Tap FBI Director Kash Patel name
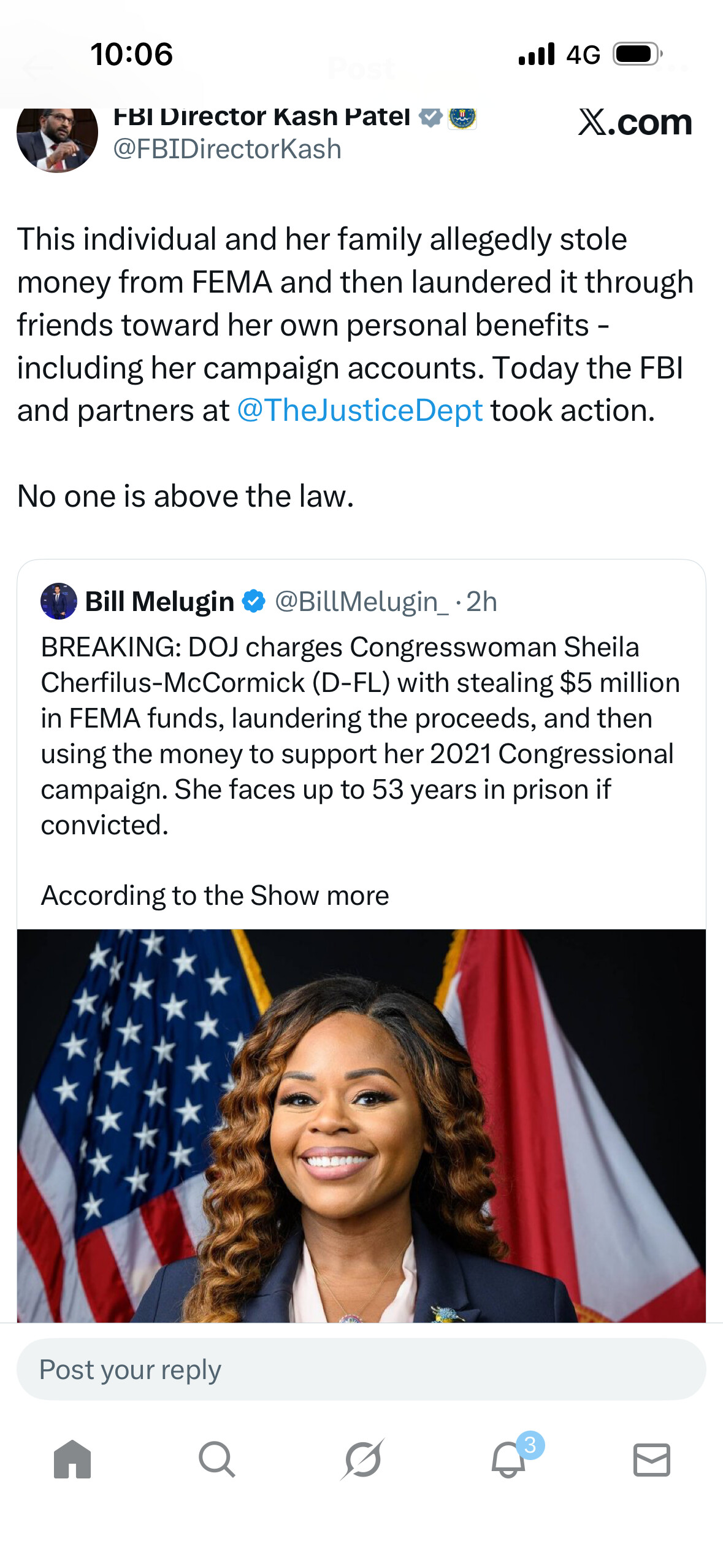The height and width of the screenshot is (1568, 723). (262, 117)
